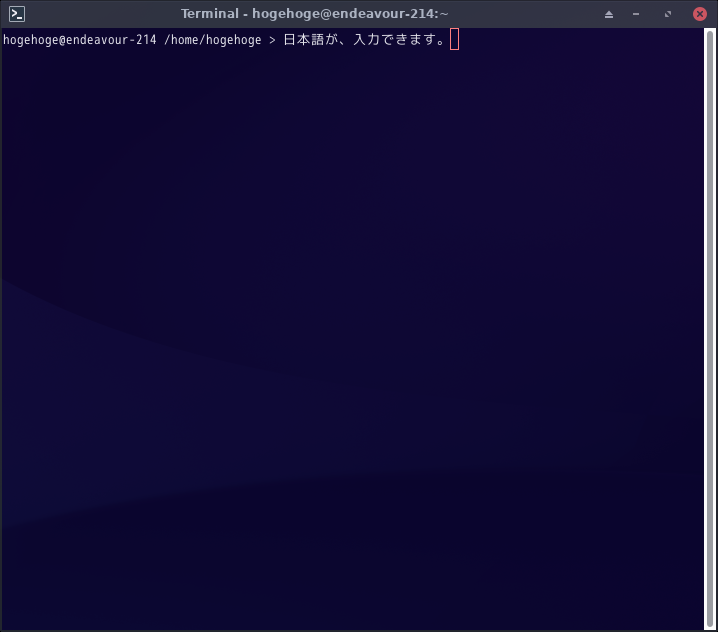Open the terminal window menu icon
Viewport: 718px width, 632px height.
(17, 14)
